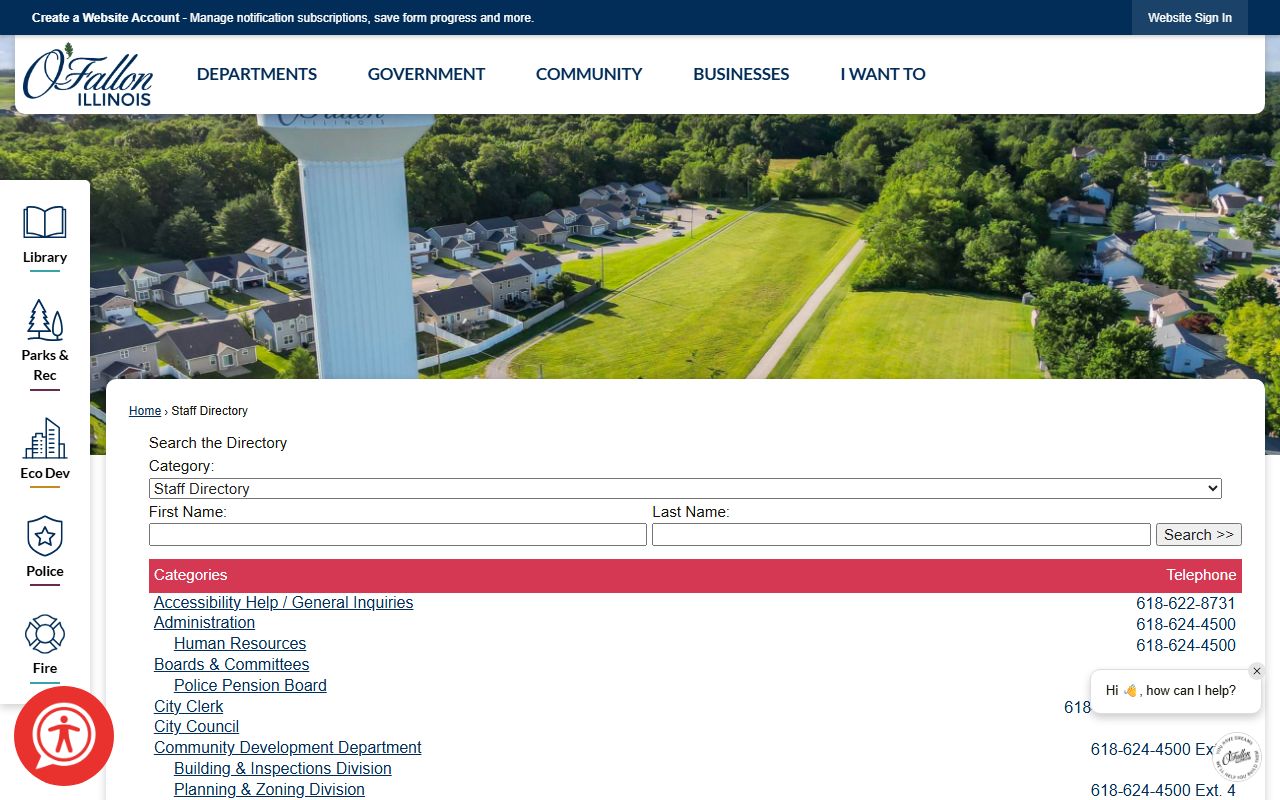Open the accessibility widget button
Viewport: 1280px width, 800px height.
(64, 736)
